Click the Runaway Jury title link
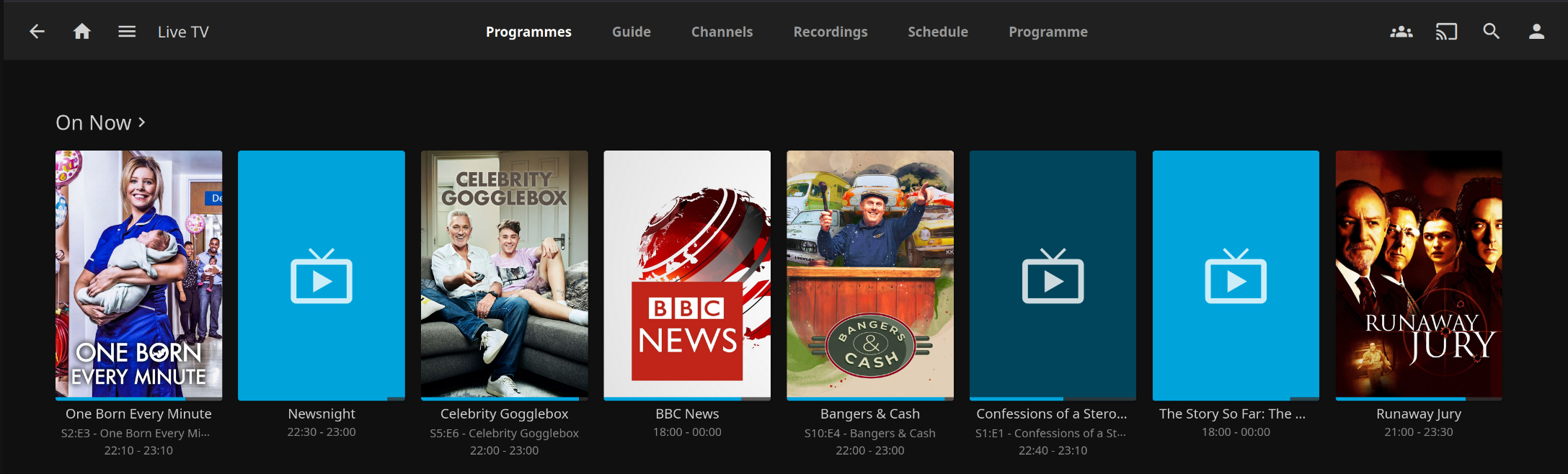The height and width of the screenshot is (474, 1568). pos(1418,413)
